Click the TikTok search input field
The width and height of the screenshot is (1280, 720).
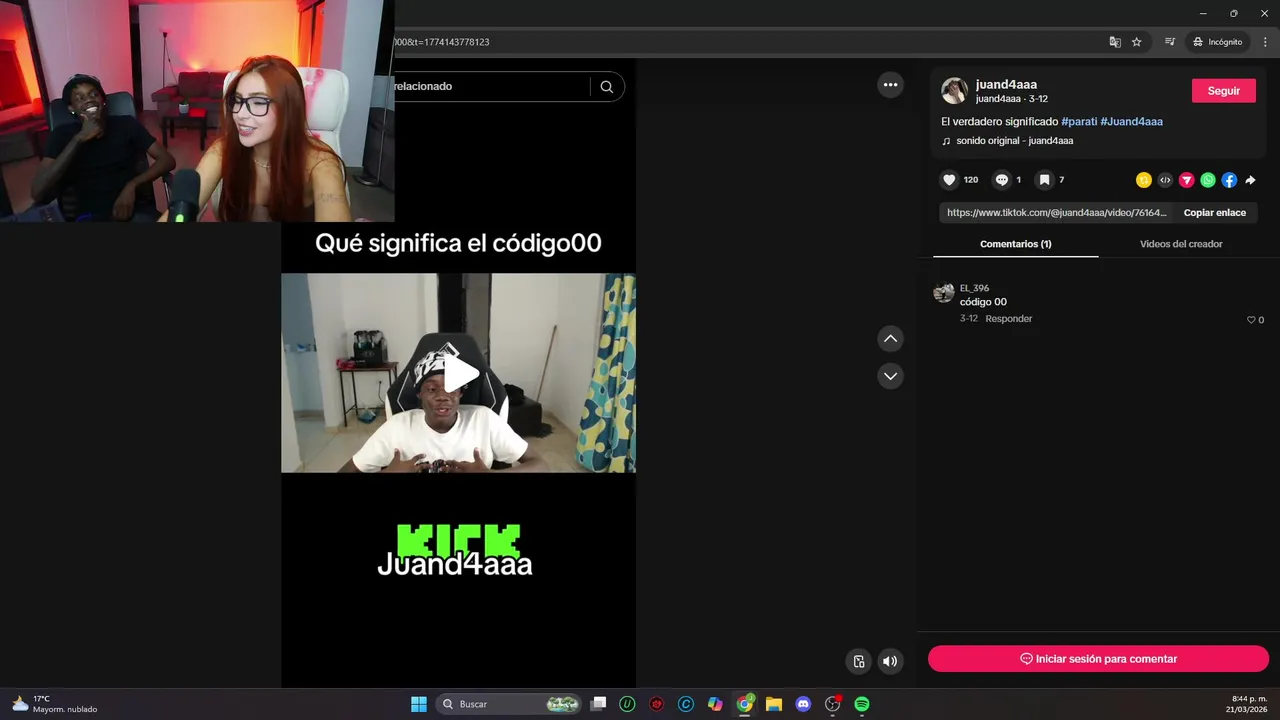coord(490,86)
